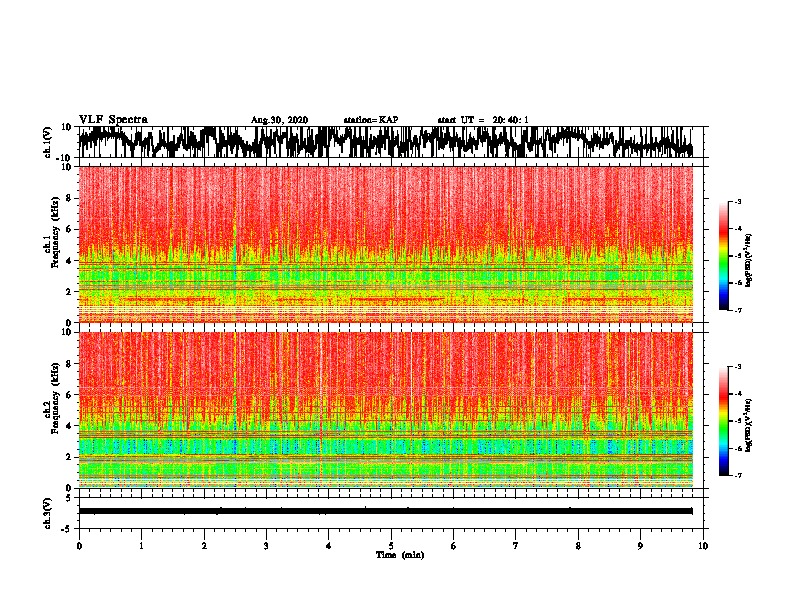Click inside the ch.1 spectrogram panel

(386, 244)
